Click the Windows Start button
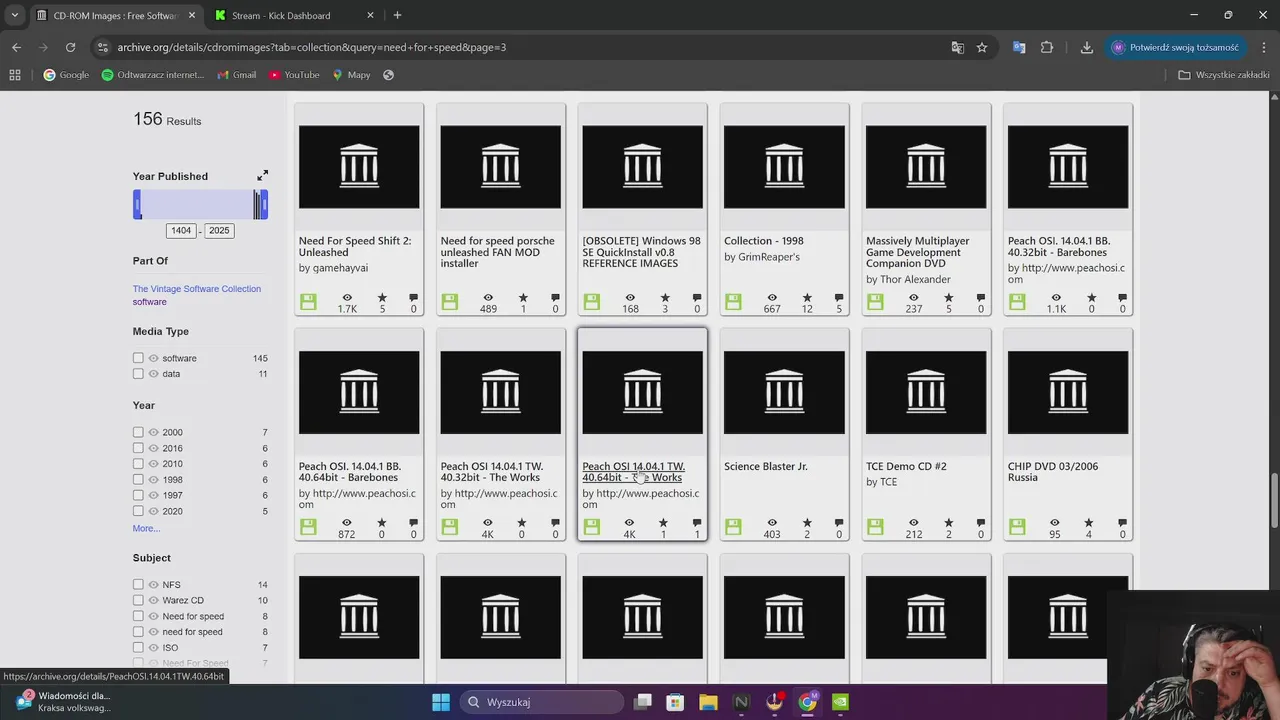This screenshot has width=1280, height=720. click(x=441, y=702)
